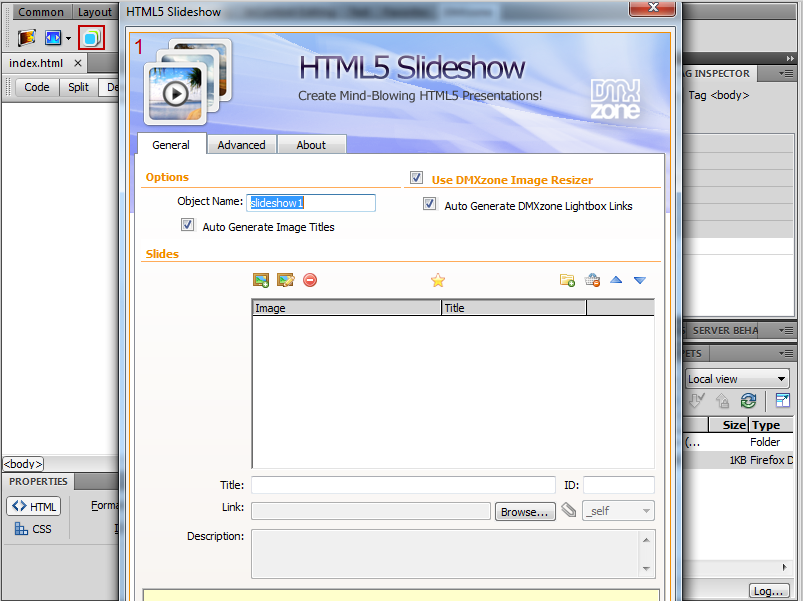The image size is (803, 601).
Task: Click the get files down-arrow icon
Action: point(696,400)
